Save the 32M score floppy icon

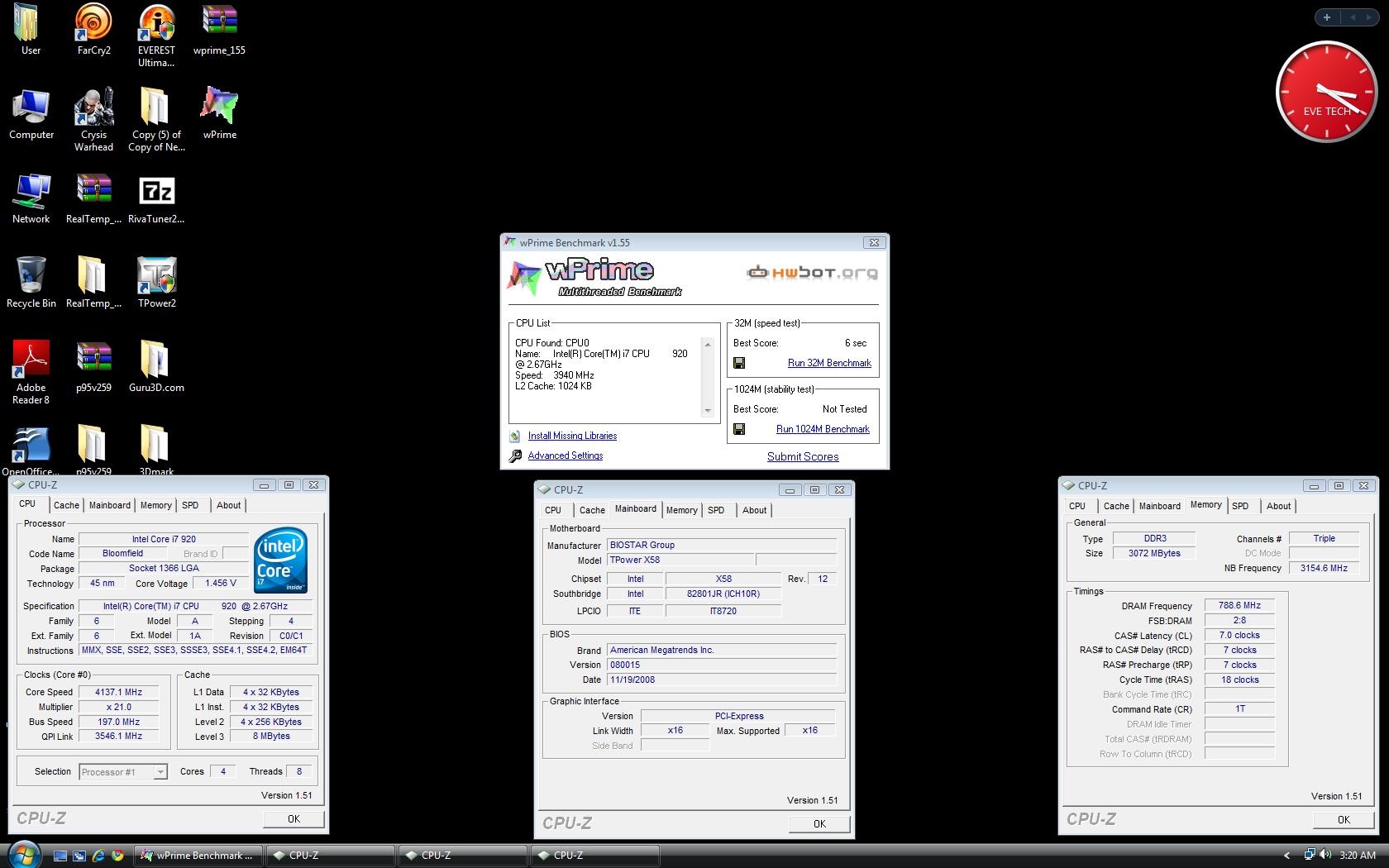point(739,363)
